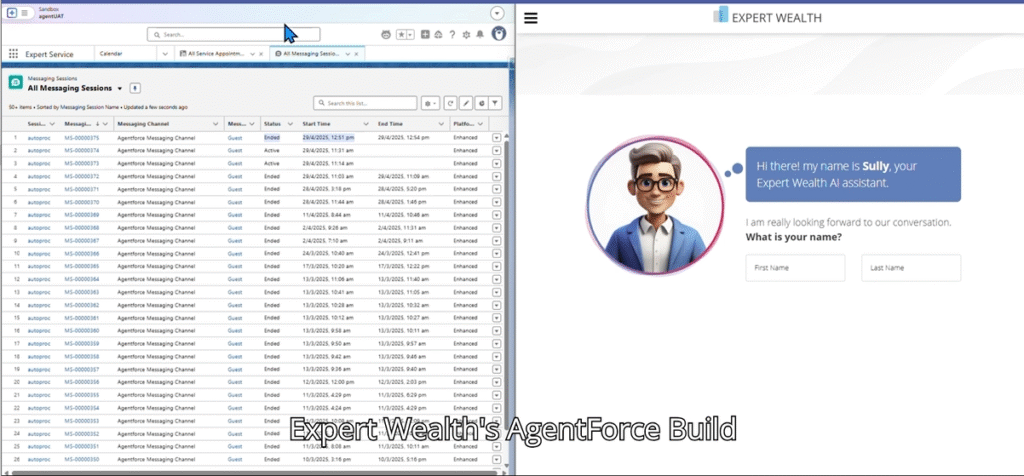
Task: Open the Start Time column menu
Action: (x=366, y=124)
